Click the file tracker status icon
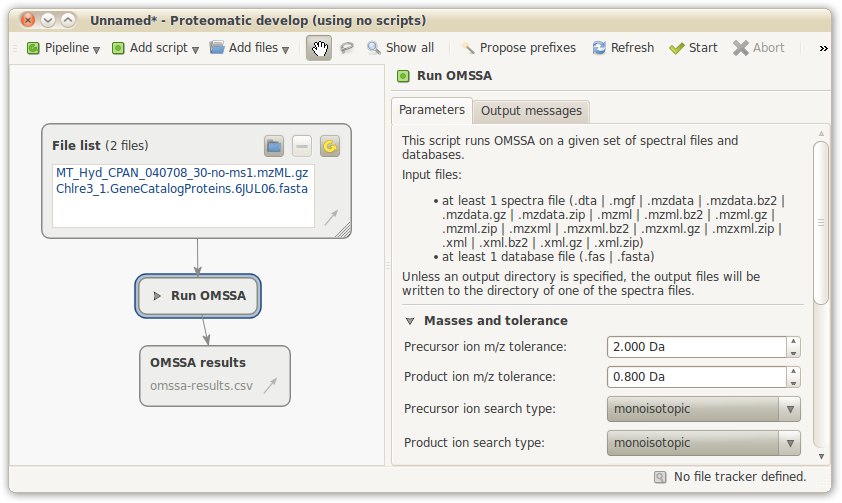The image size is (842, 503). [x=660, y=477]
